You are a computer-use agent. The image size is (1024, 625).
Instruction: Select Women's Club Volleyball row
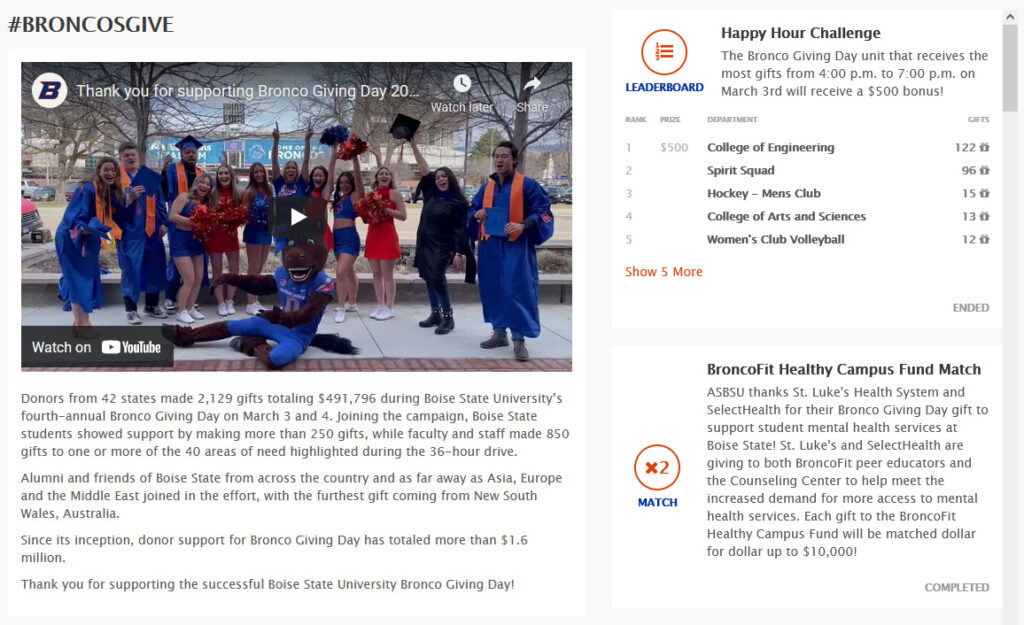(x=807, y=240)
